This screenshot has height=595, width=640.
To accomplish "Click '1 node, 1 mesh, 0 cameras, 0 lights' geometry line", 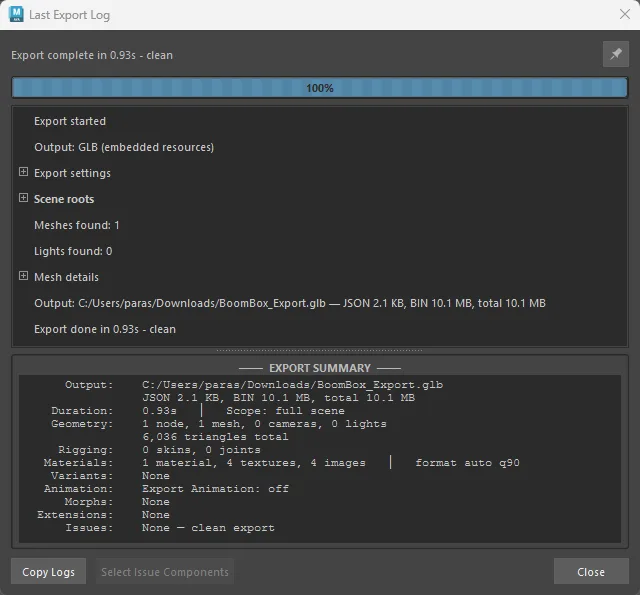I will (264, 424).
